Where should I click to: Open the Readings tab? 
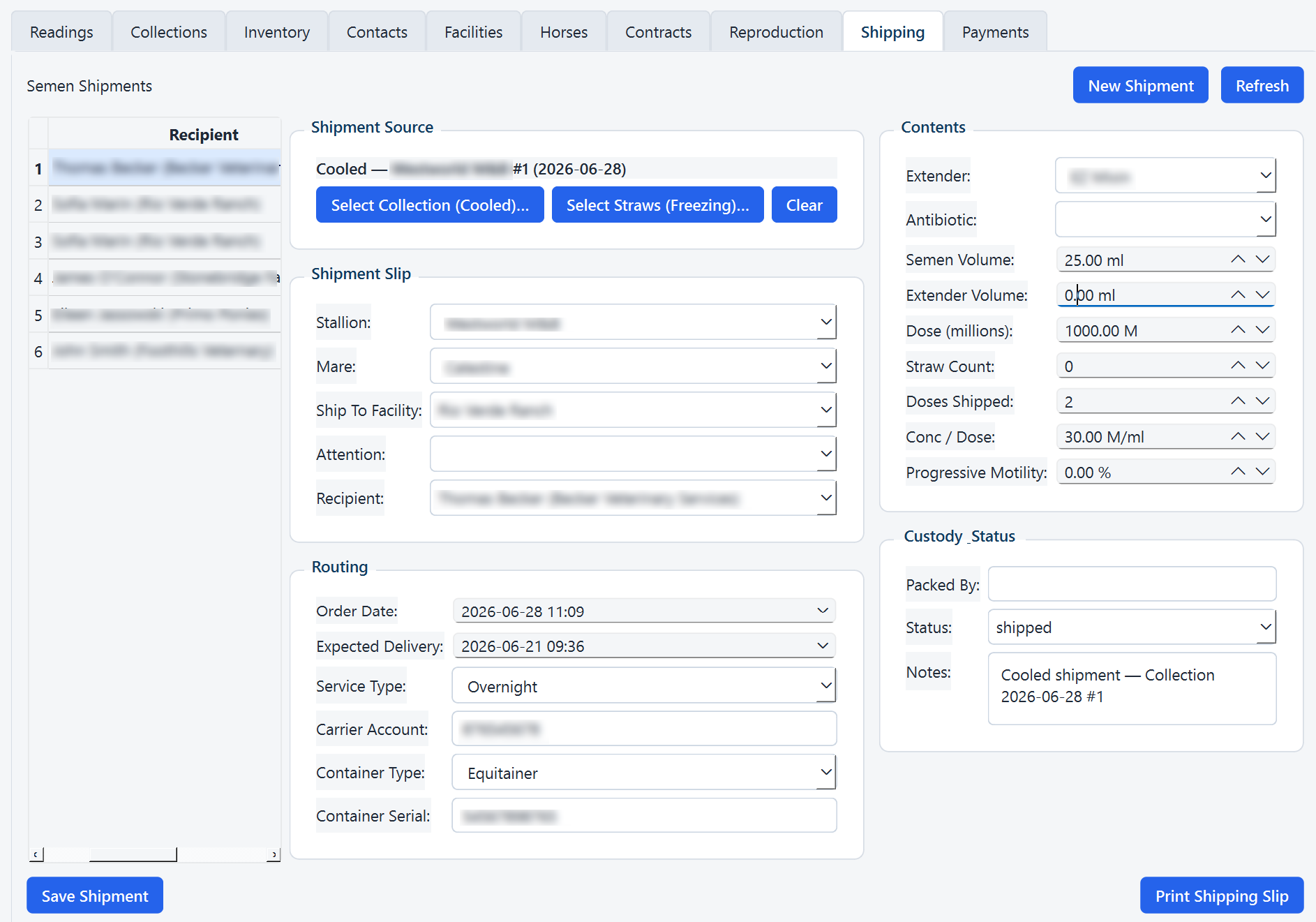pos(61,32)
